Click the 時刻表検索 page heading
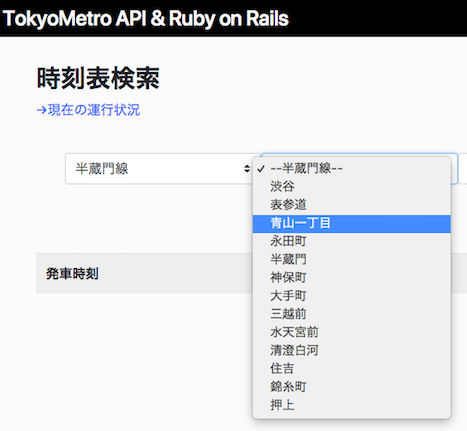The height and width of the screenshot is (431, 467). pos(98,78)
